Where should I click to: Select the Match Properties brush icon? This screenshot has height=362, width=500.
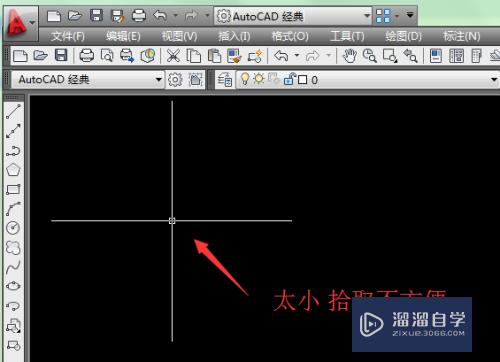click(234, 56)
